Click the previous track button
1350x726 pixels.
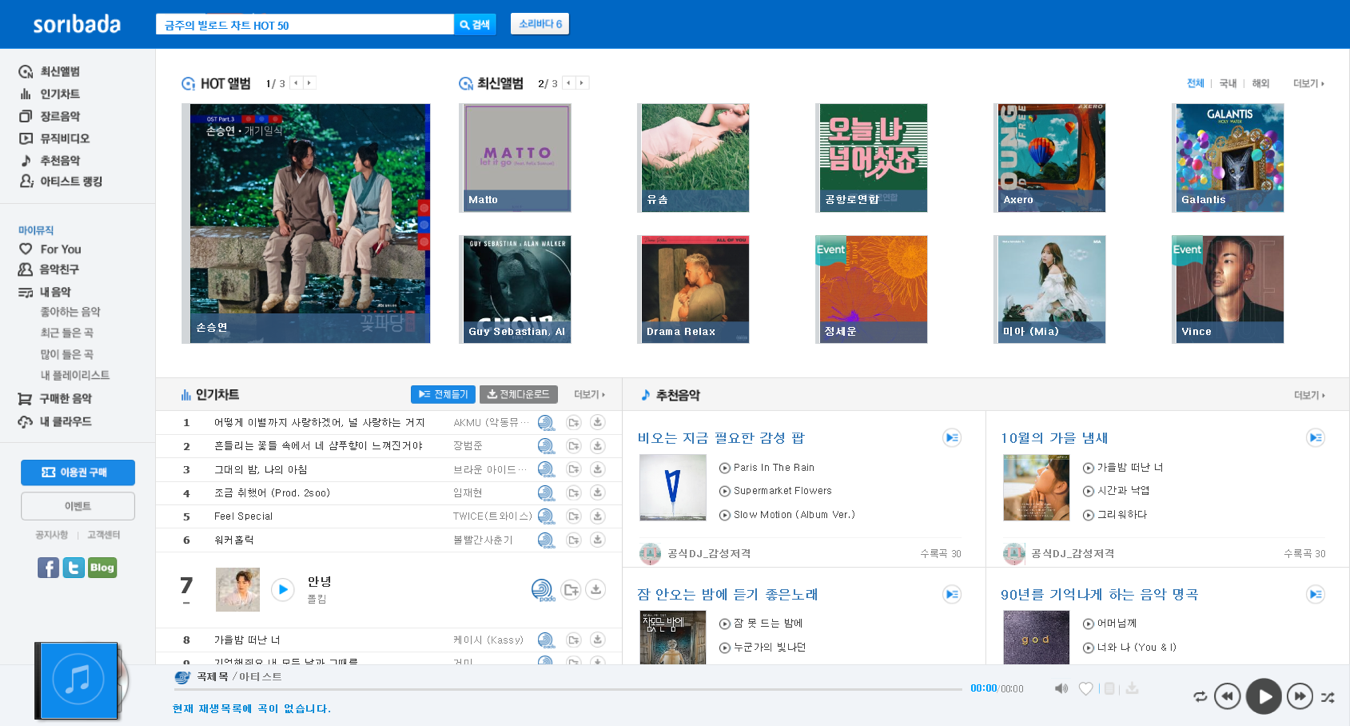1227,696
